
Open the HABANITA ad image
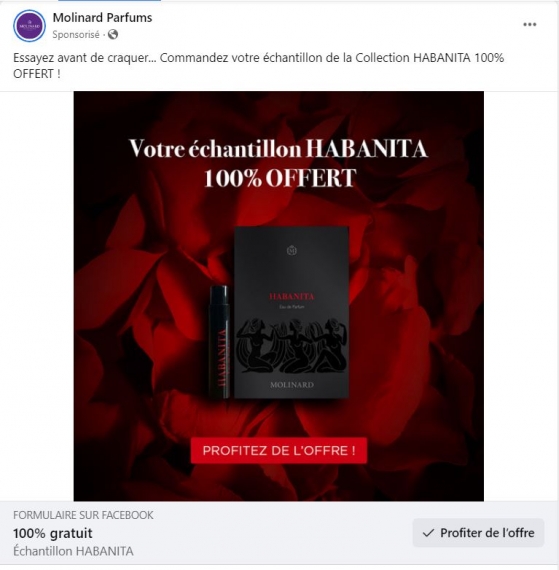tap(279, 296)
